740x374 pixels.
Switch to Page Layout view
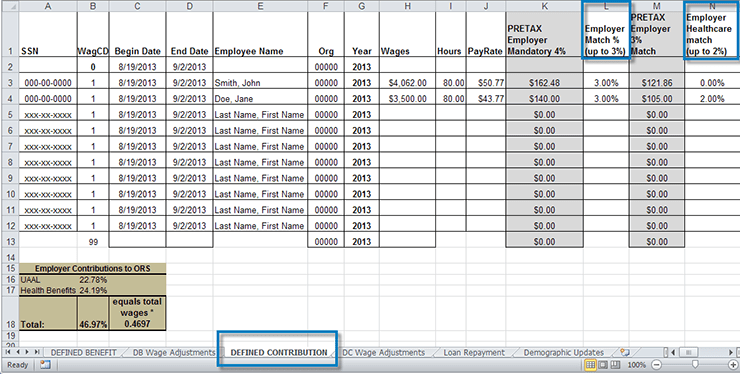tap(603, 365)
